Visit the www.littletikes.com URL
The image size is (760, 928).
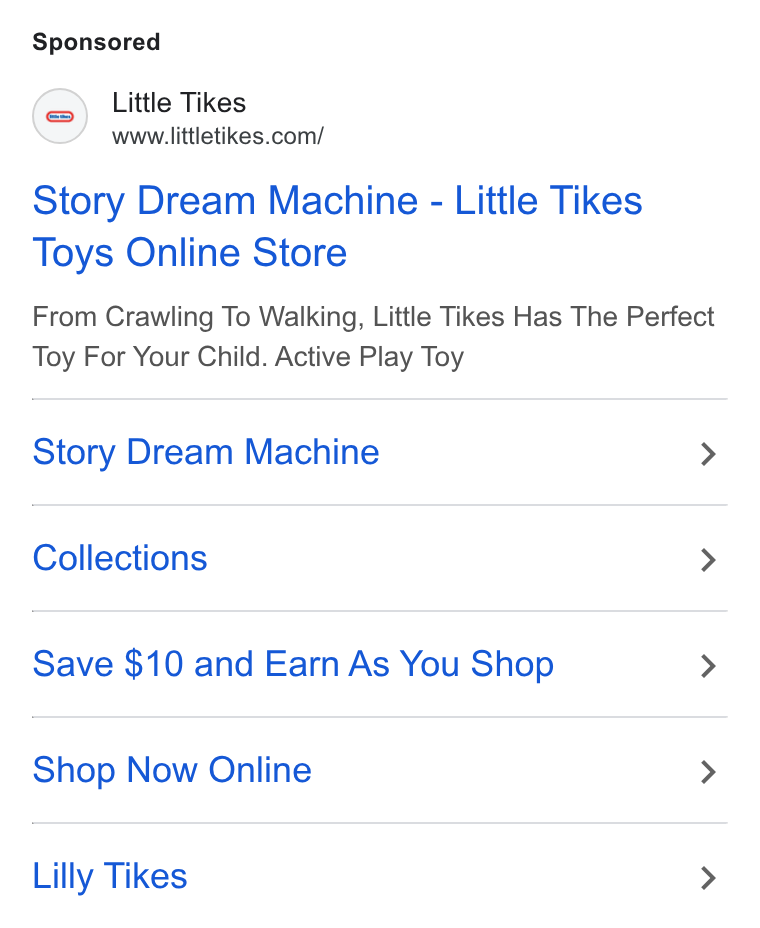pos(218,137)
